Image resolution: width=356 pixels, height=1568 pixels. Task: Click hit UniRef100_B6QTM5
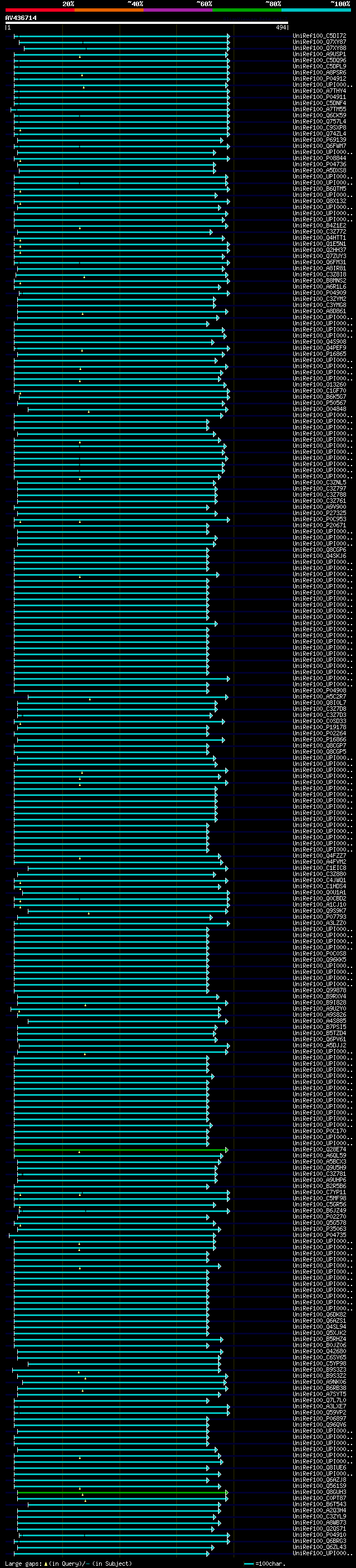click(x=319, y=189)
